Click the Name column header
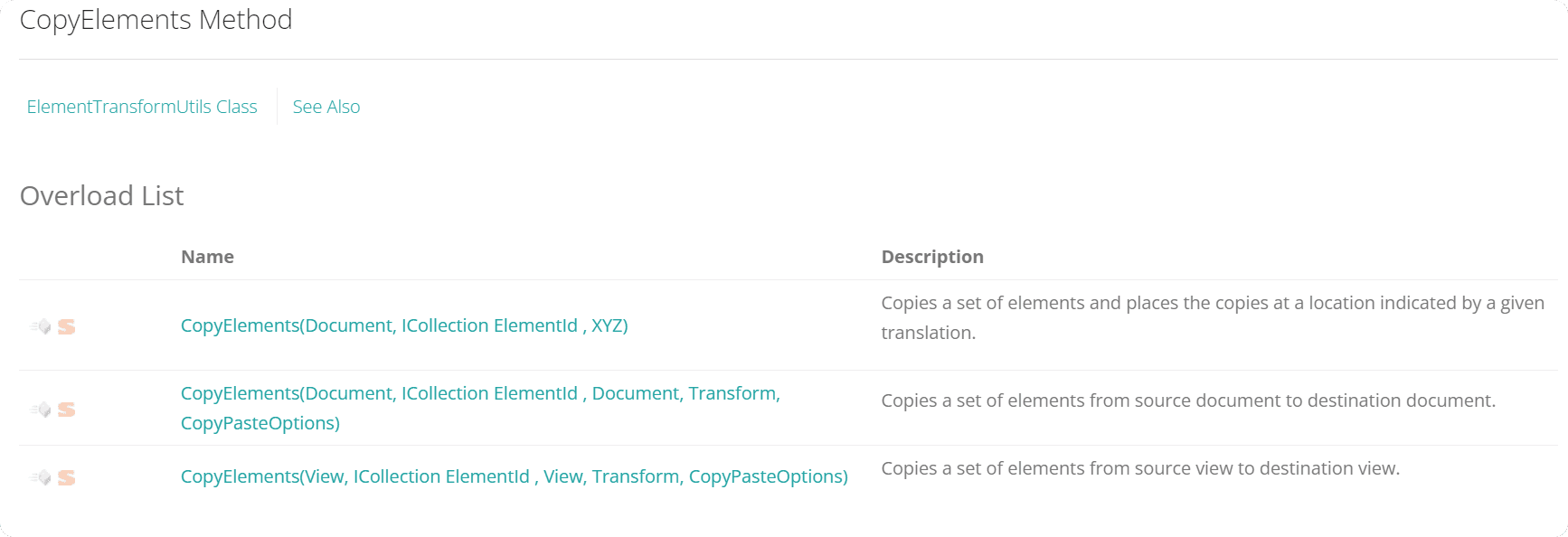 [207, 257]
